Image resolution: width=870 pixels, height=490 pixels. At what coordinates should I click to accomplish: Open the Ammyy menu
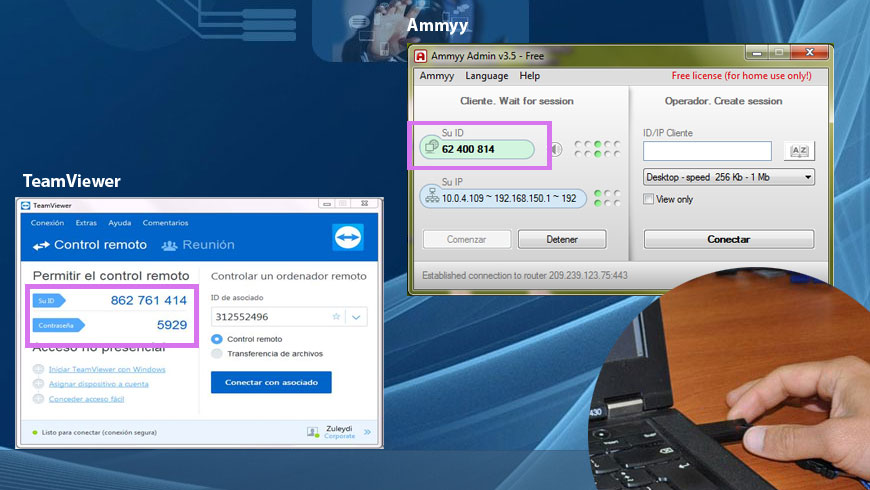pyautogui.click(x=437, y=76)
